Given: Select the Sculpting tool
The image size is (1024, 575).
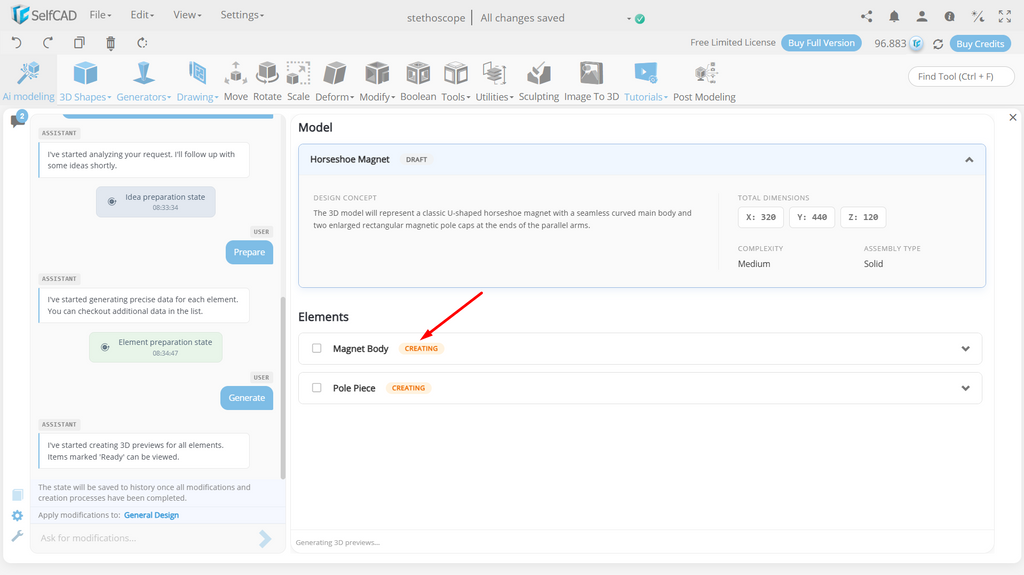Looking at the screenshot, I should 539,81.
